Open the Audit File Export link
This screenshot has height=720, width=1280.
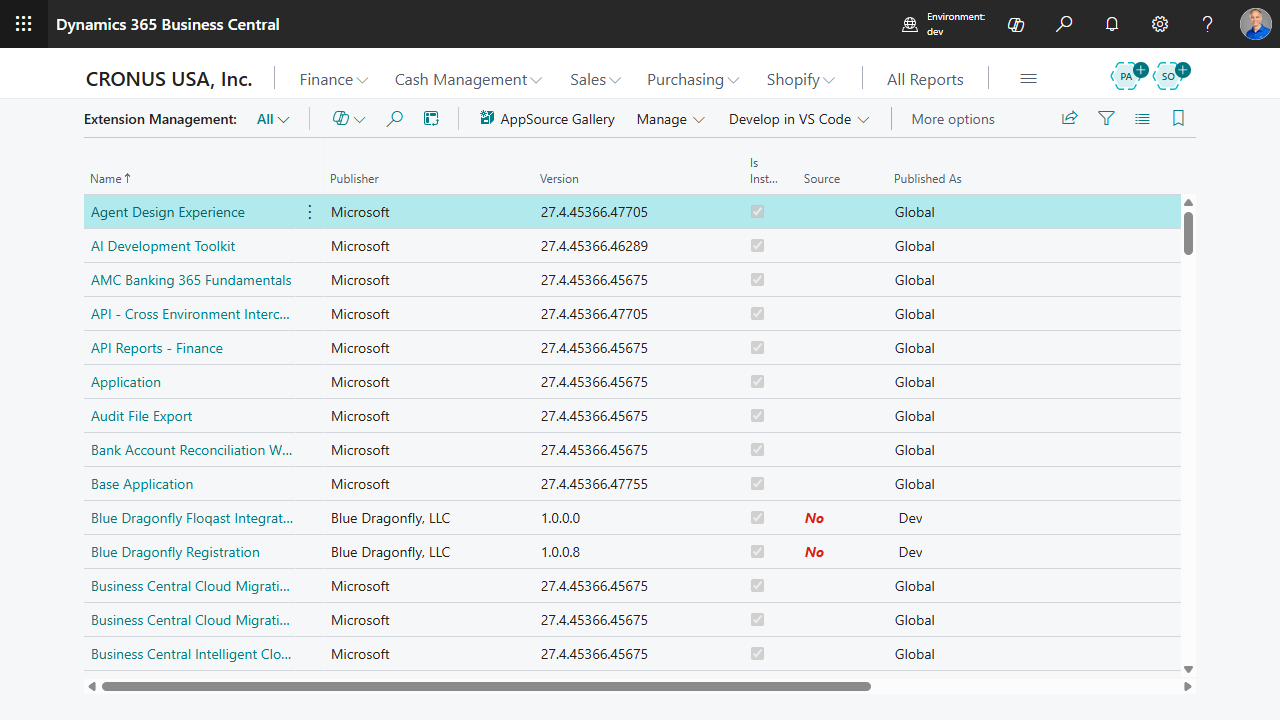tap(141, 416)
